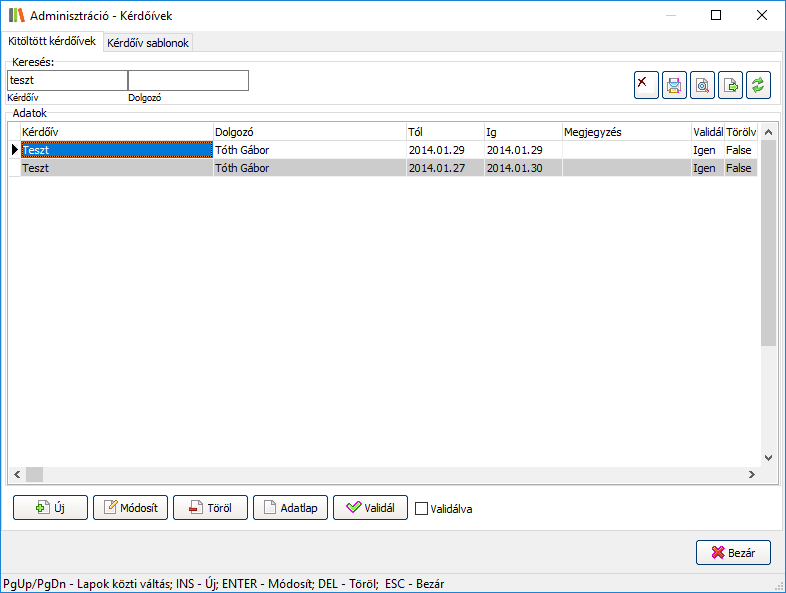Close the window with the Bezár button
This screenshot has width=786, height=593.
click(x=733, y=552)
